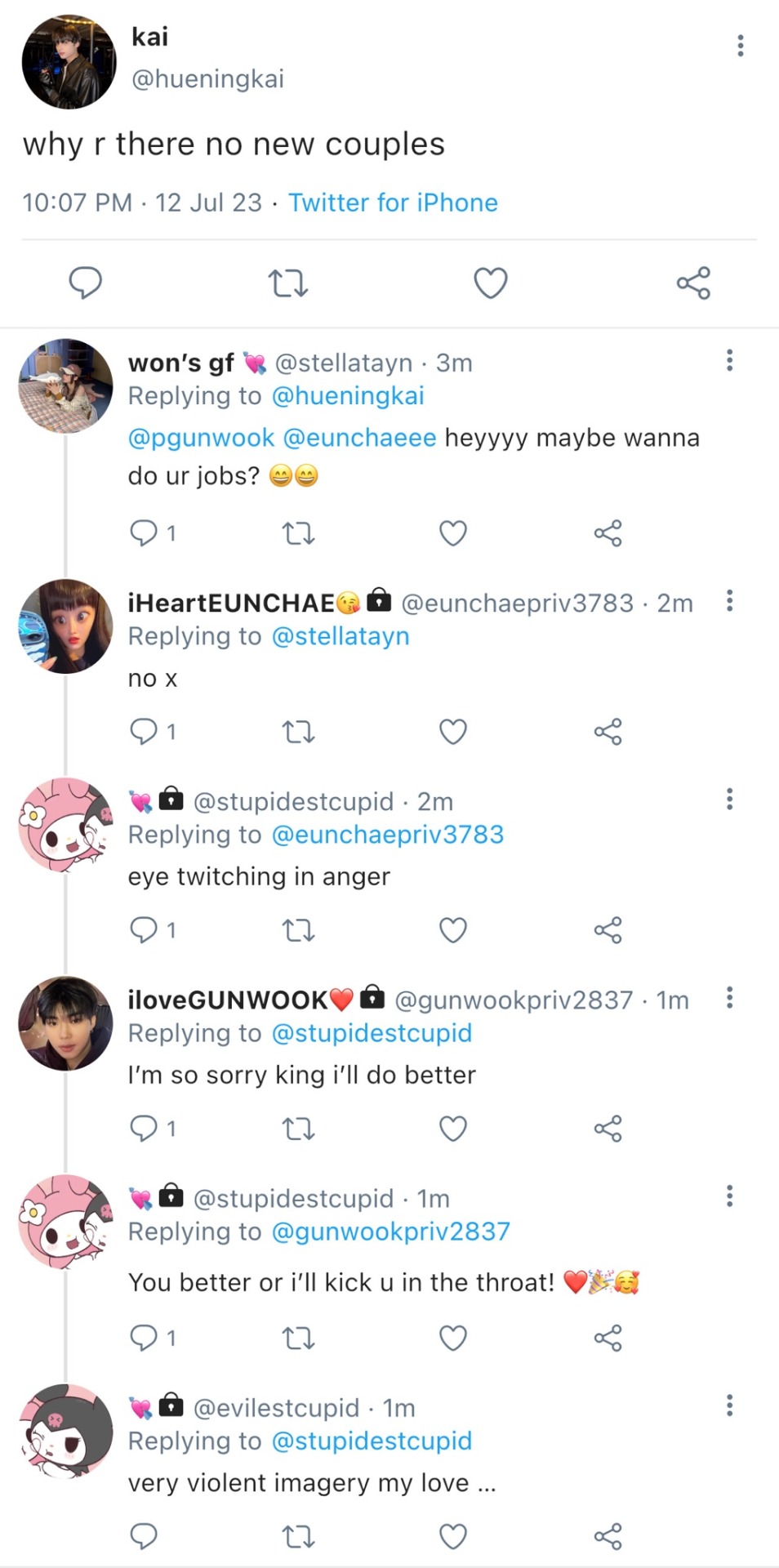
Task: Reply to the 'eye twitching in anger' tweet
Action: pos(144,930)
